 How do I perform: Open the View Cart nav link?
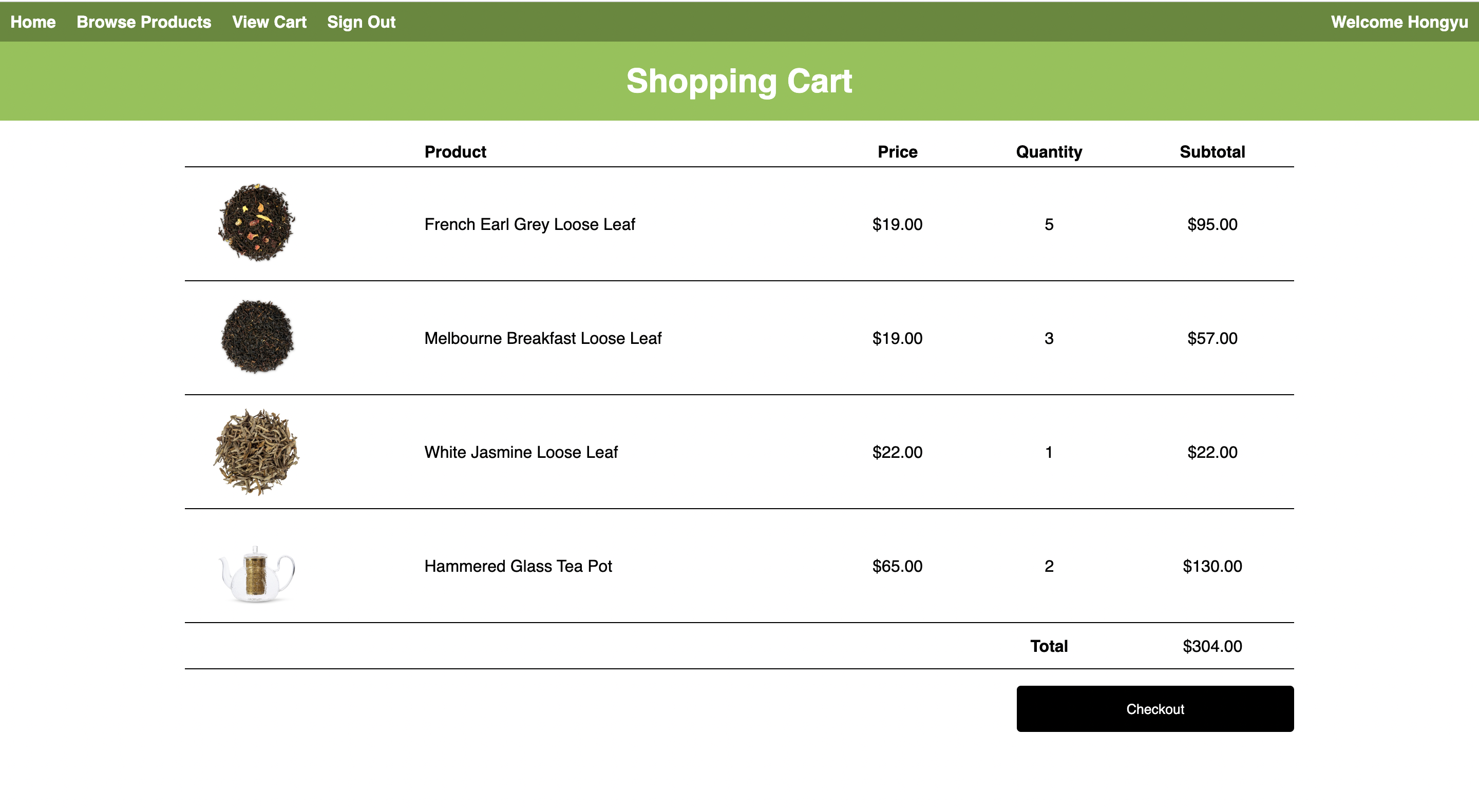[x=269, y=22]
